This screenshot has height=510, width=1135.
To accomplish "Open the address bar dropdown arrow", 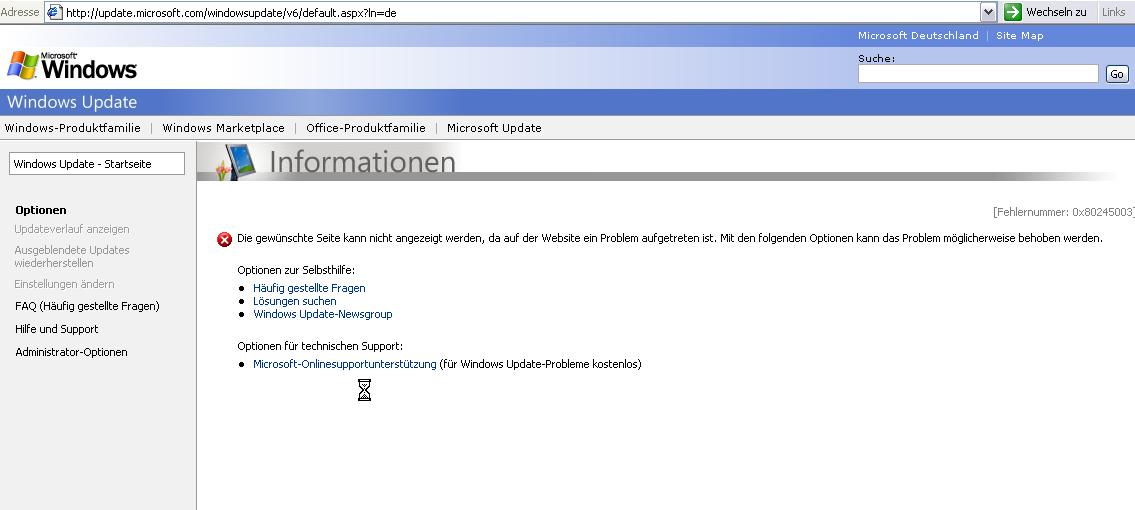I will click(988, 12).
